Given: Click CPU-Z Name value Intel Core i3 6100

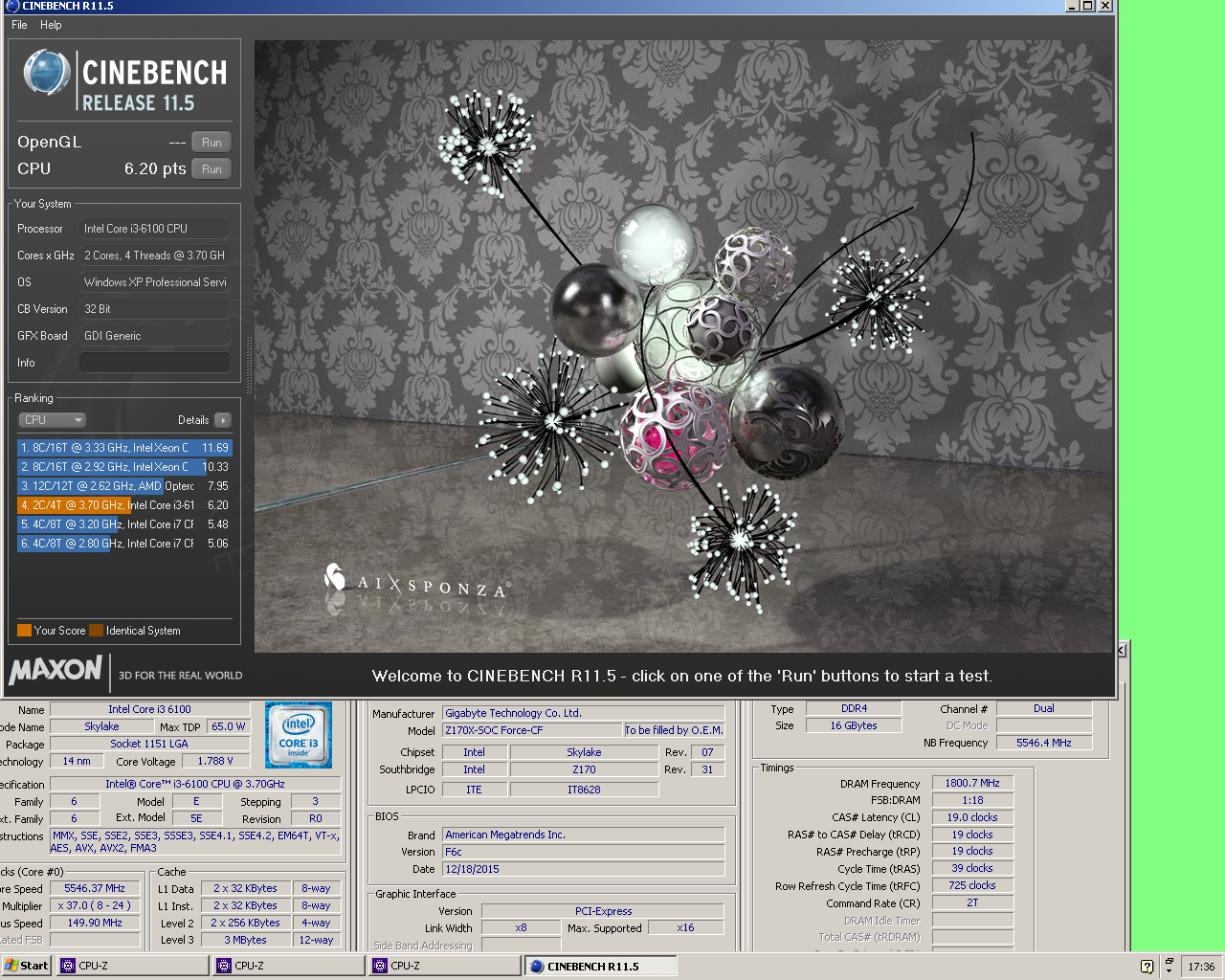Looking at the screenshot, I should click(149, 710).
